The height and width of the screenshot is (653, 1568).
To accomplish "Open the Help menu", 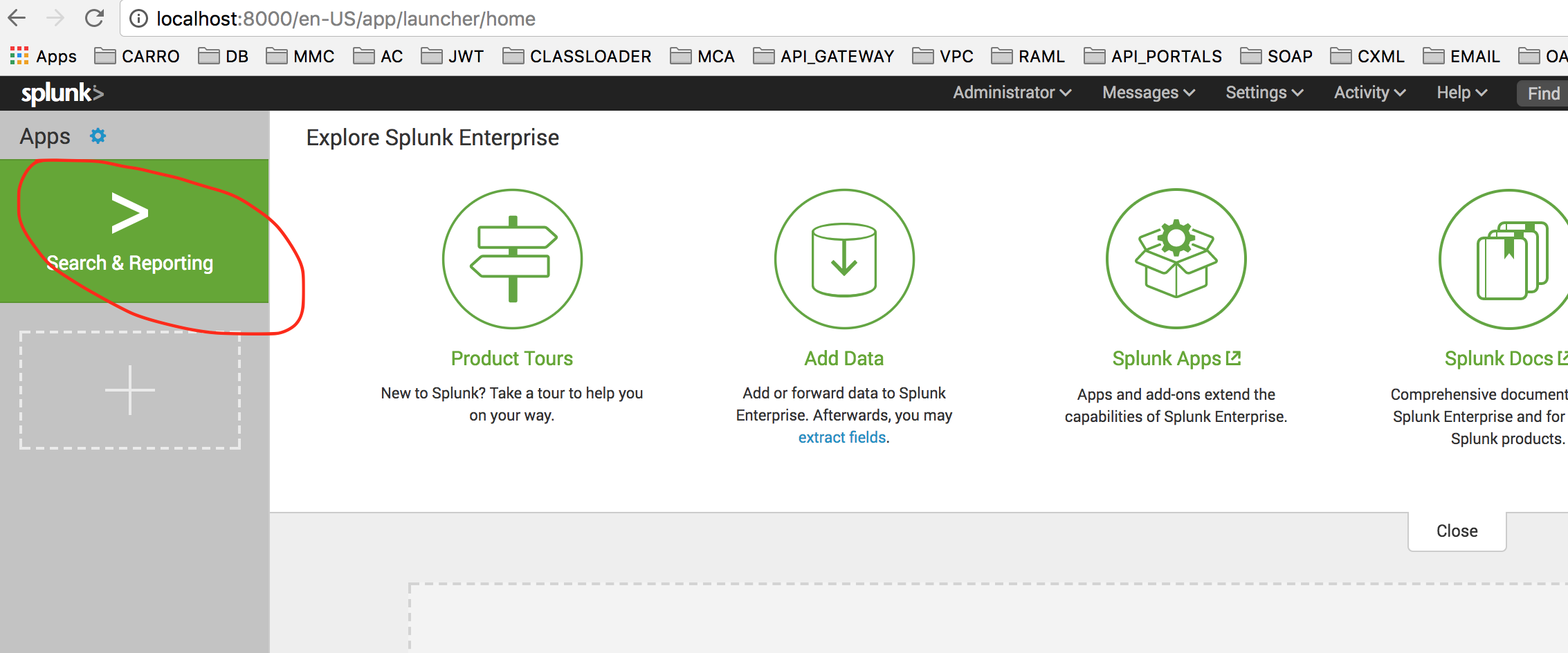I will click(x=1461, y=93).
